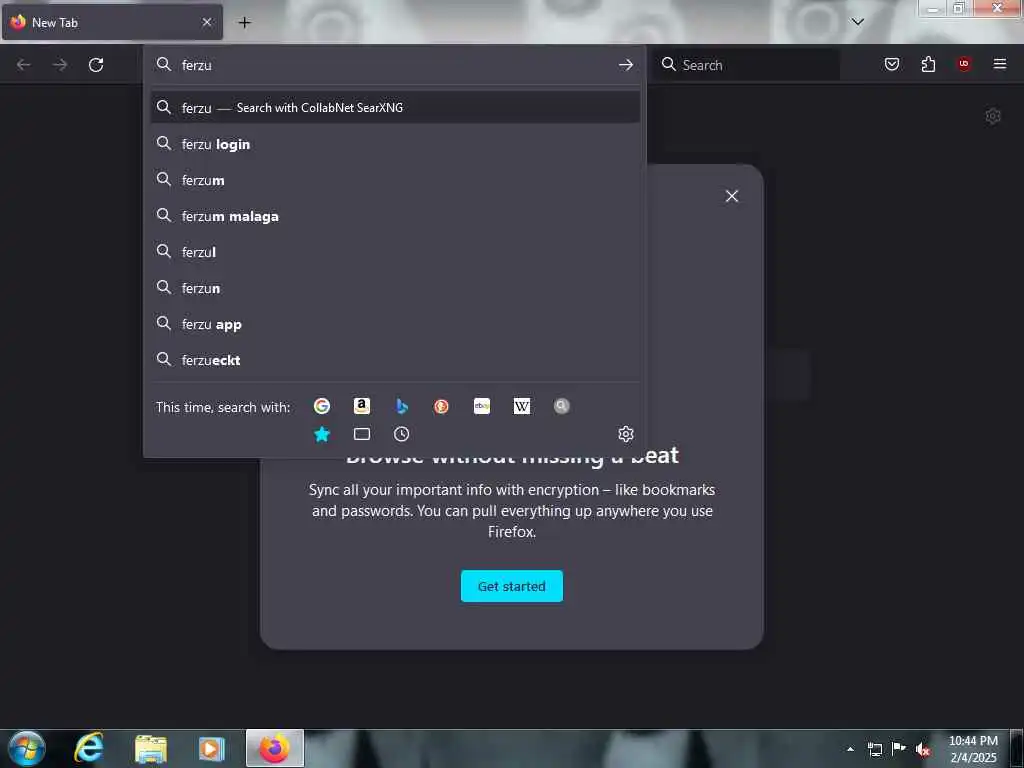The image size is (1024, 768).
Task: Select the 'ferzum' suggestion
Action: [x=395, y=180]
